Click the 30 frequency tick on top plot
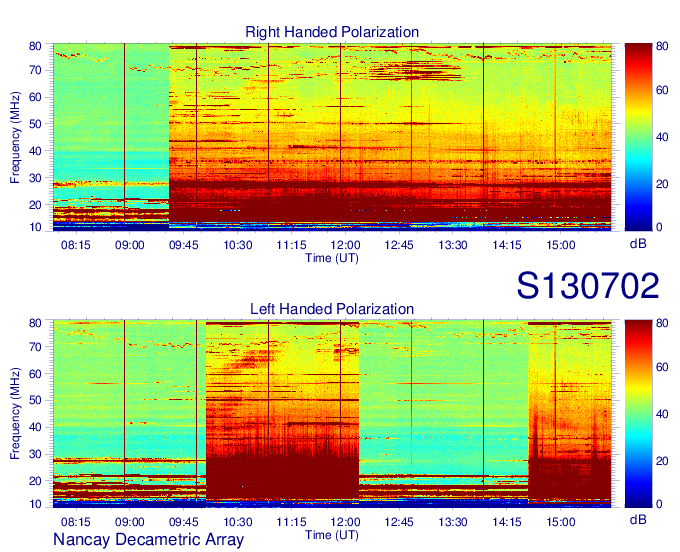 pyautogui.click(x=36, y=178)
